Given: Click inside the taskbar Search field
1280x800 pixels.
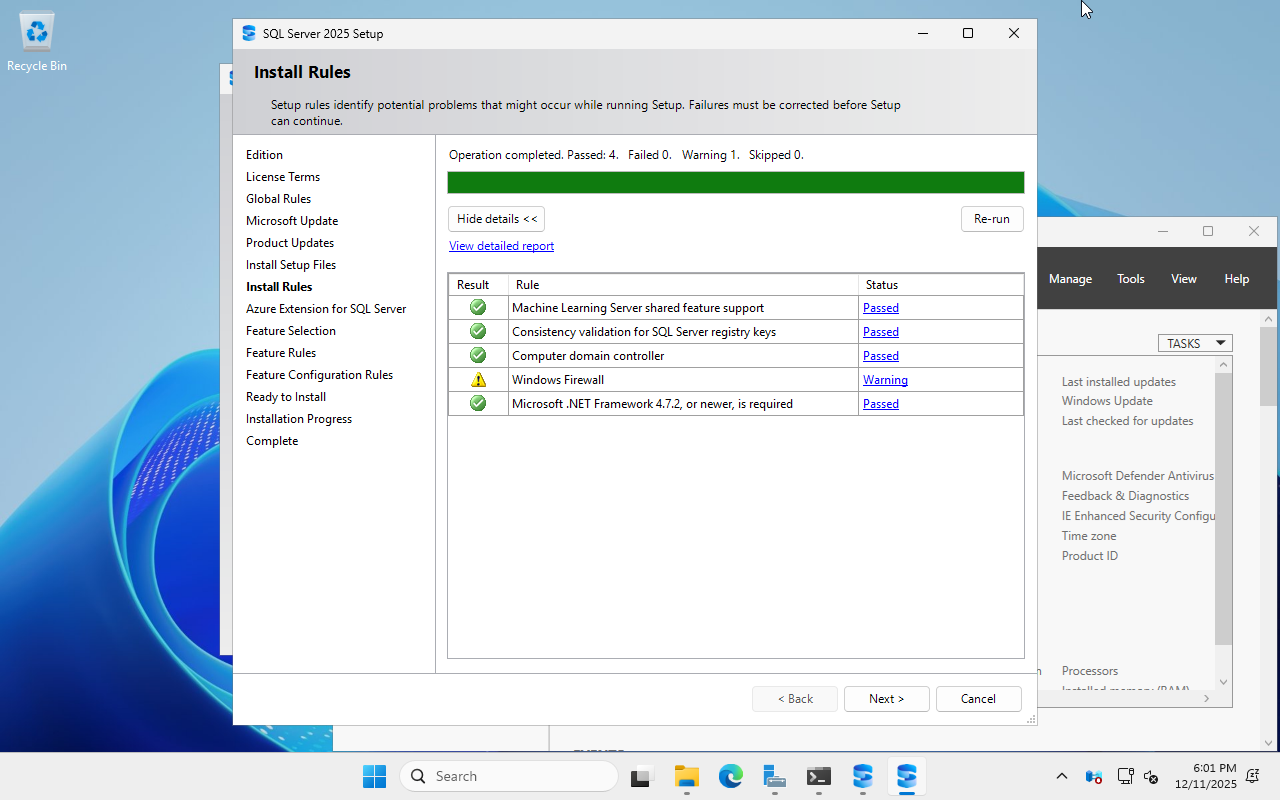Looking at the screenshot, I should click(510, 776).
